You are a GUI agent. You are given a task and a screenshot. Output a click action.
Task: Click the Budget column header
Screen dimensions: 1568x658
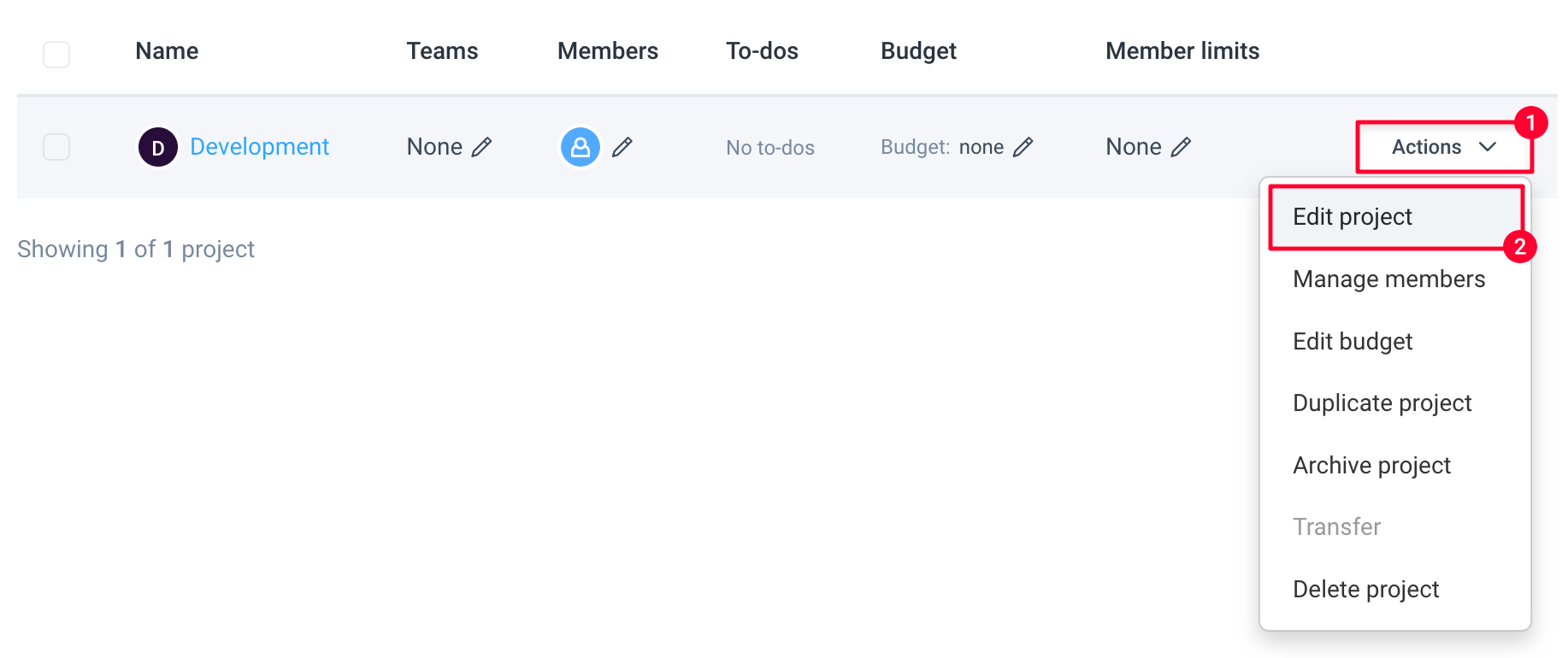(918, 51)
